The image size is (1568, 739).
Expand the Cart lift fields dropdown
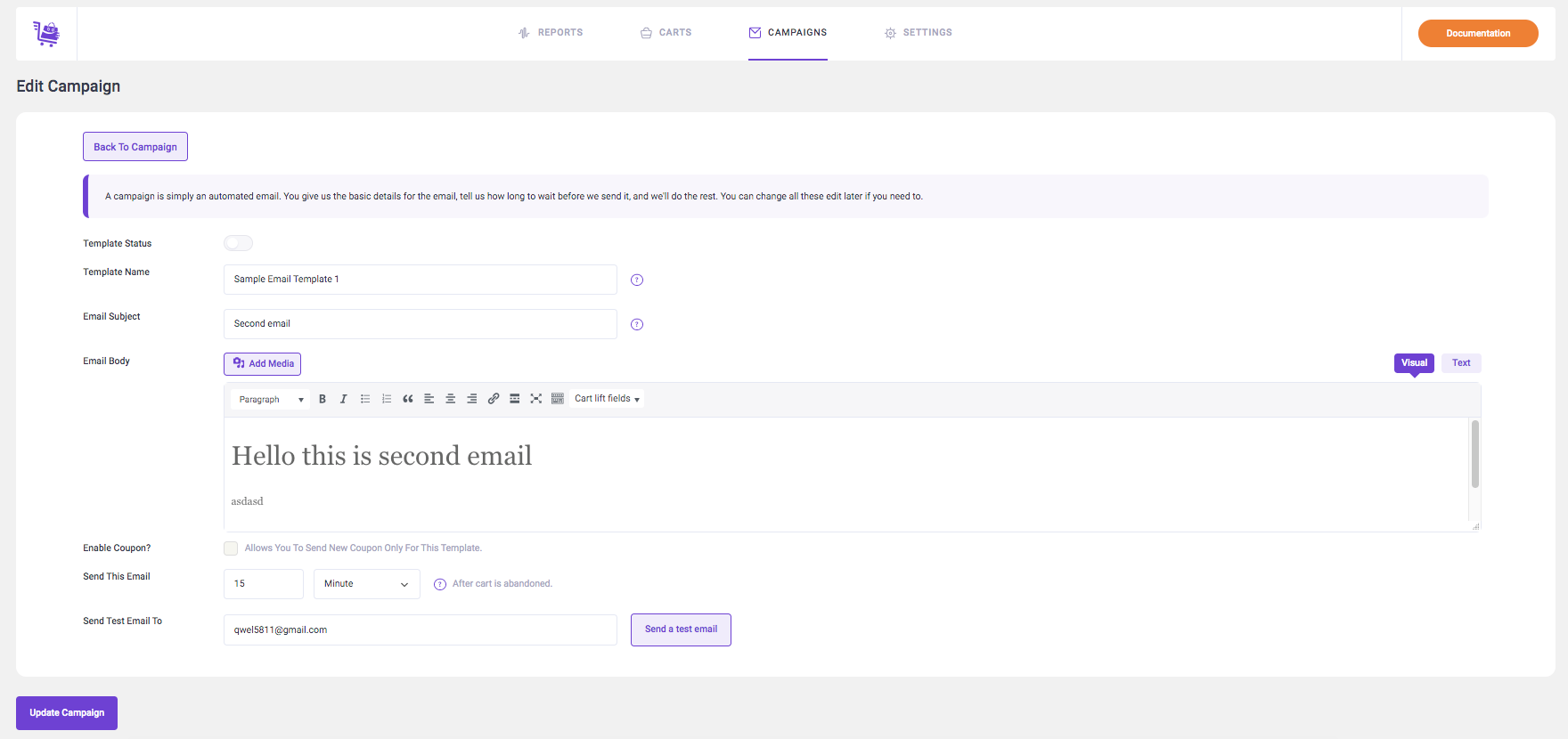click(607, 399)
